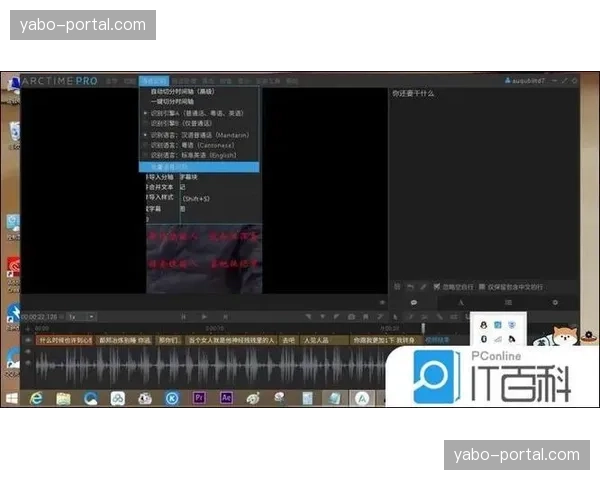Viewport: 600px width, 480px height.
Task: Open the gear settings panel tab
Action: point(555,302)
